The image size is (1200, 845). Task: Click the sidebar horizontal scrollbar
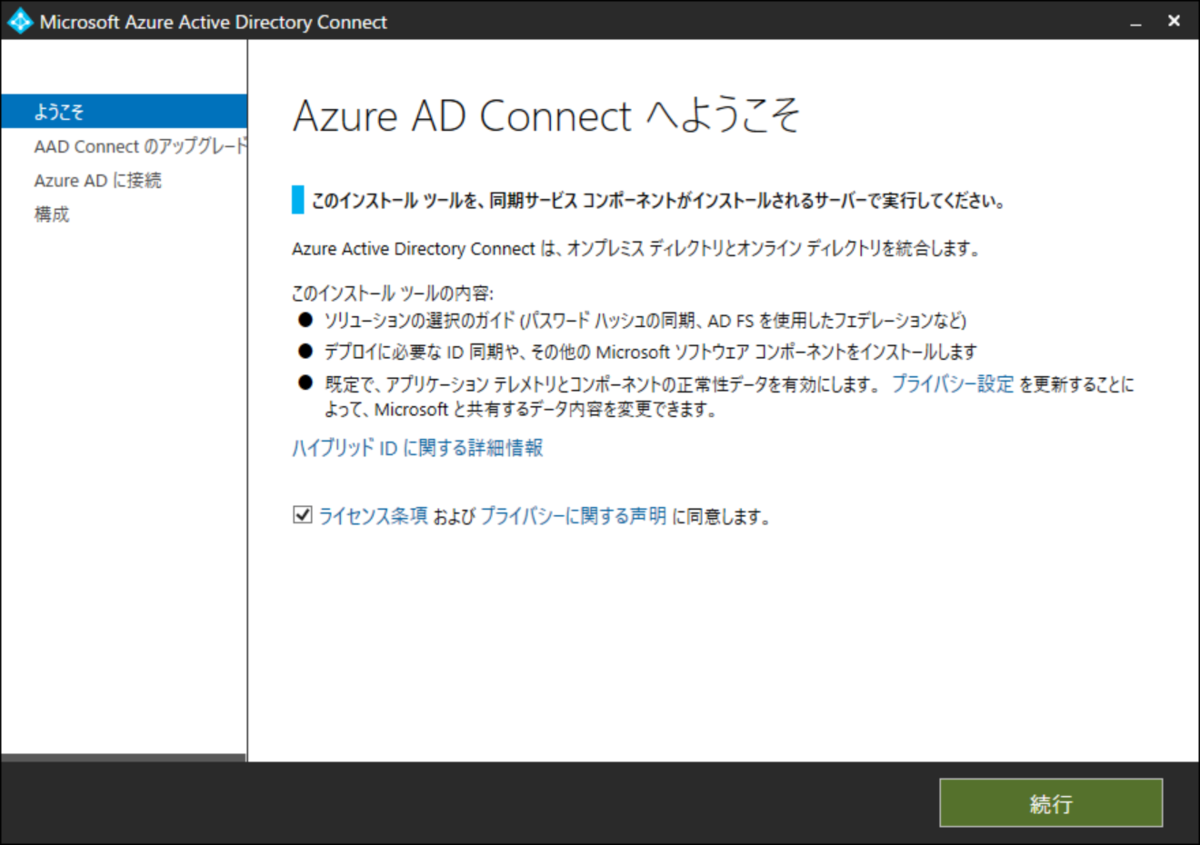[123, 758]
